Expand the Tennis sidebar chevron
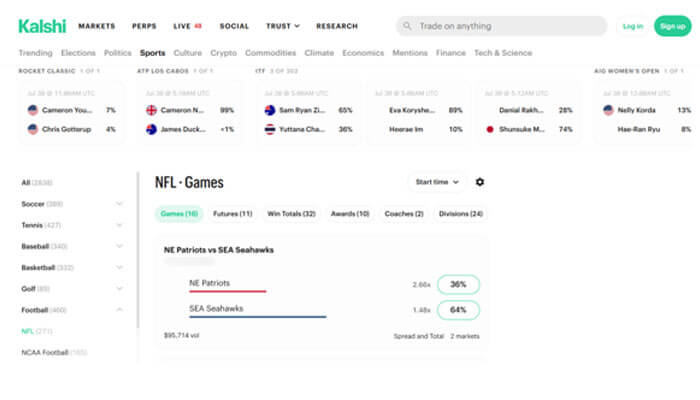 119,225
